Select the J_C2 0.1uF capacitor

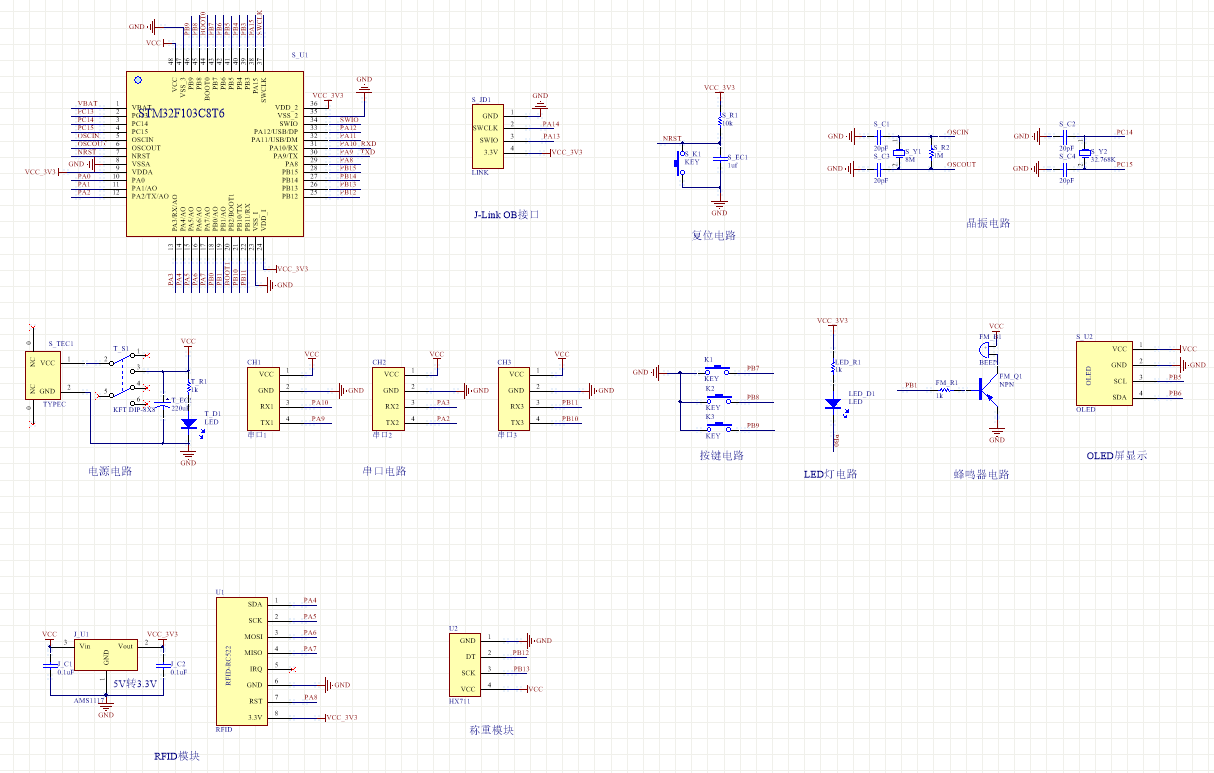pyautogui.click(x=163, y=664)
